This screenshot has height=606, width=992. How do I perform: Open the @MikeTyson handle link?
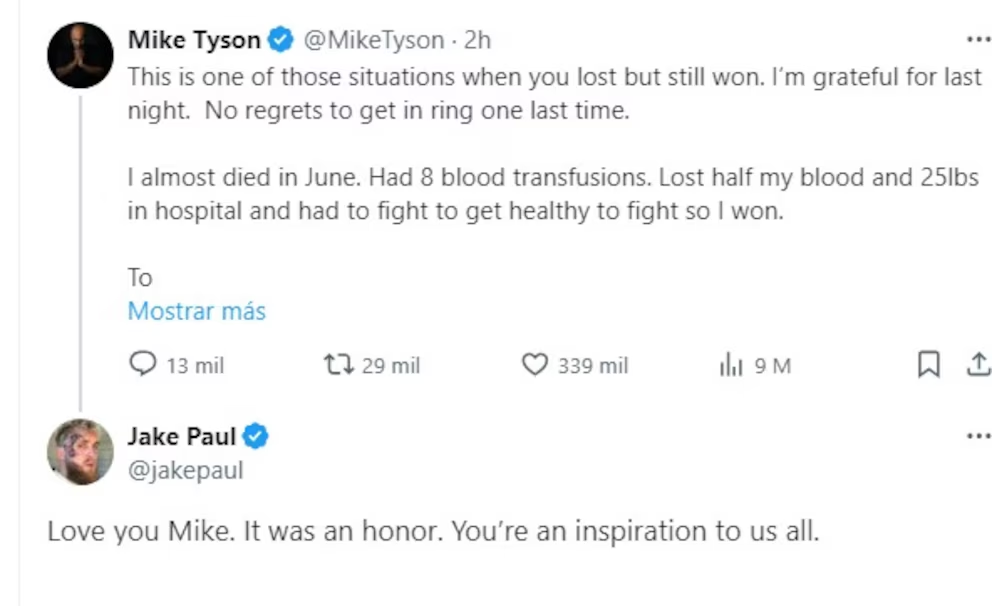(x=372, y=40)
